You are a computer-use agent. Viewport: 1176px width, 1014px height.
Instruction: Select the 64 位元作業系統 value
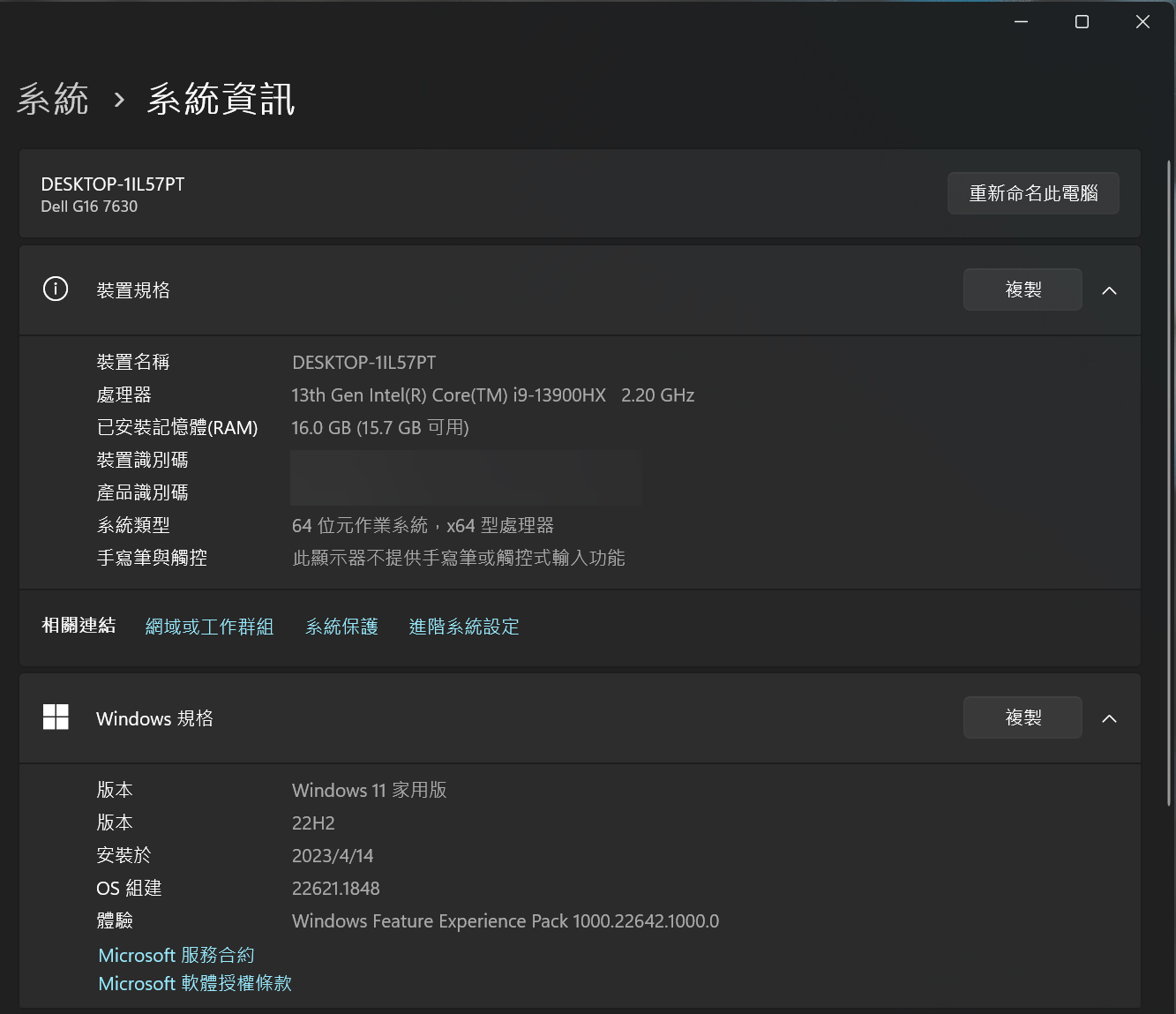pos(423,526)
